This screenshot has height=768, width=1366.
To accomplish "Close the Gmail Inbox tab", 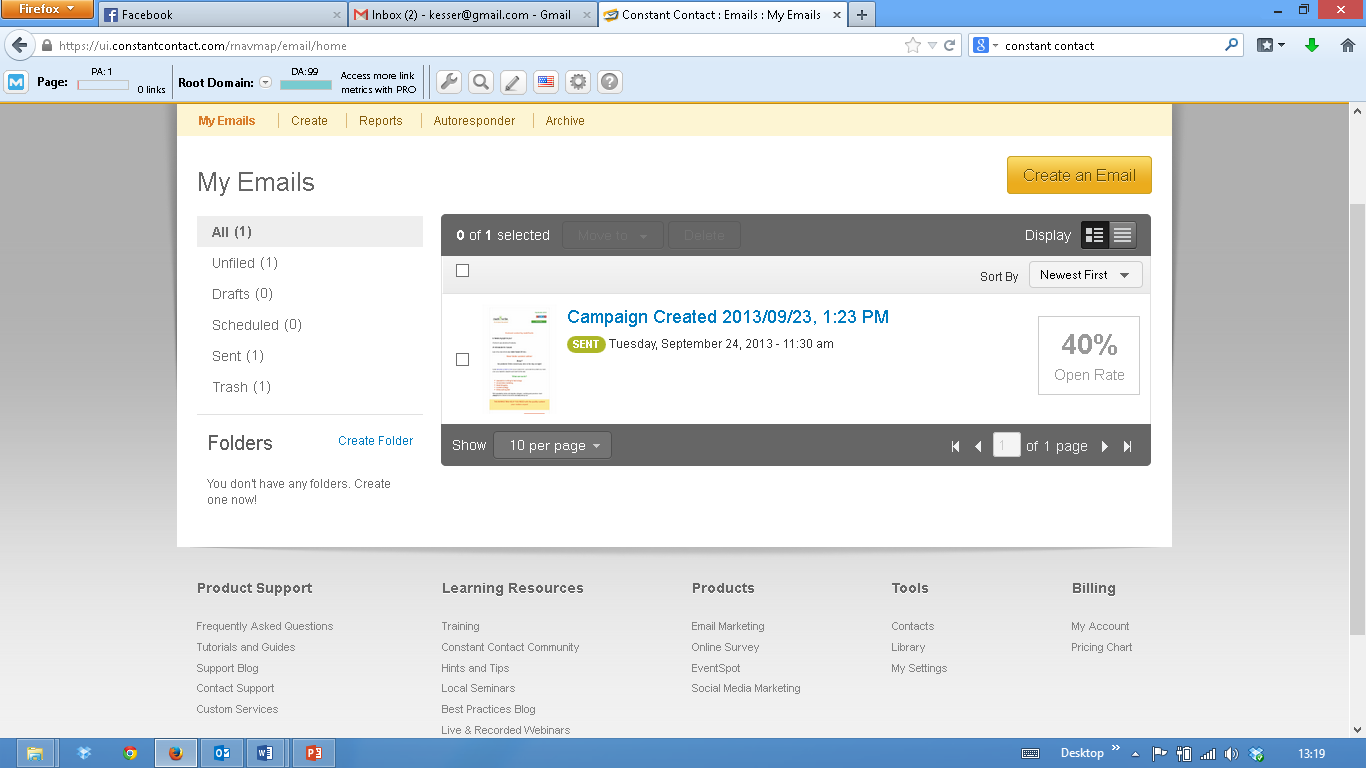I will [x=587, y=15].
